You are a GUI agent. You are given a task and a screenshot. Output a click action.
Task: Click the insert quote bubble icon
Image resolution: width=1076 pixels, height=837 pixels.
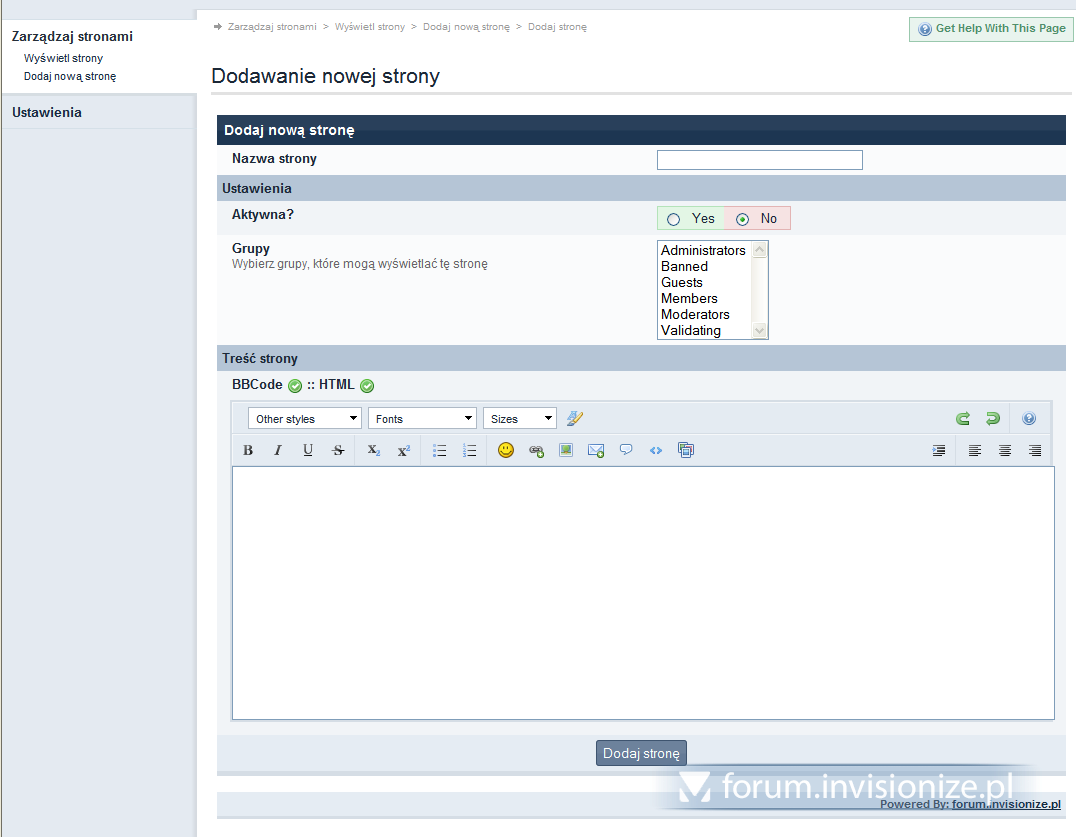coord(626,451)
